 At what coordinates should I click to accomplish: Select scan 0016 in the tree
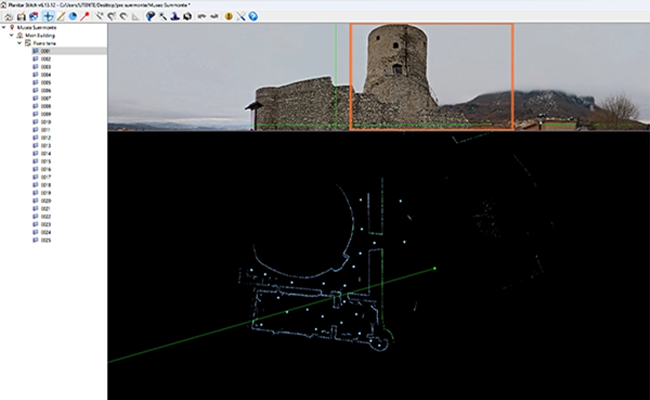pyautogui.click(x=46, y=169)
